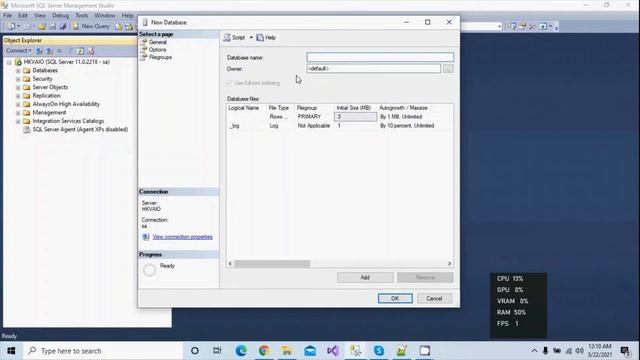Click the Save All icon in main toolbar
This screenshot has height=360, width=640.
click(62, 27)
